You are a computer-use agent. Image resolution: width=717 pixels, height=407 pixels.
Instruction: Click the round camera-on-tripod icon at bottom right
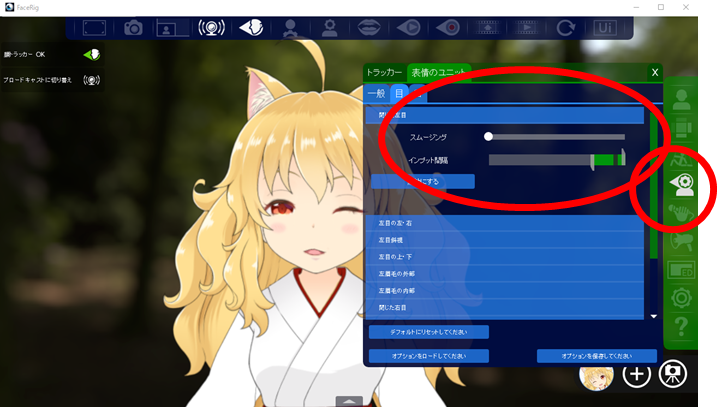point(673,374)
